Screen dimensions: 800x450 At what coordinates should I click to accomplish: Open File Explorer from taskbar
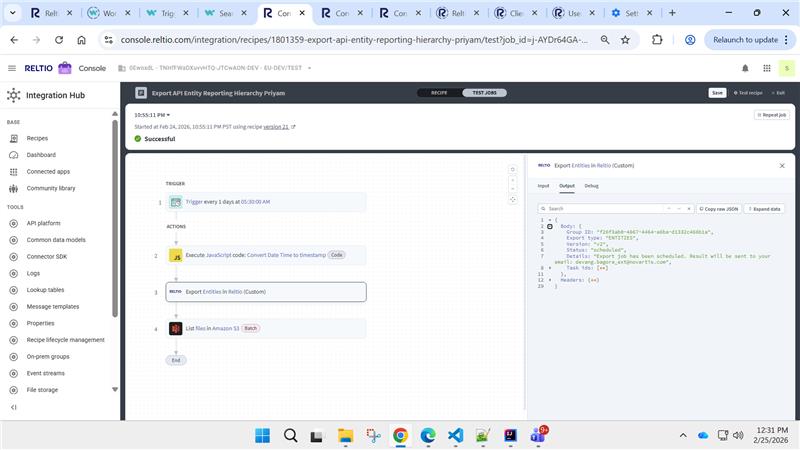(345, 435)
